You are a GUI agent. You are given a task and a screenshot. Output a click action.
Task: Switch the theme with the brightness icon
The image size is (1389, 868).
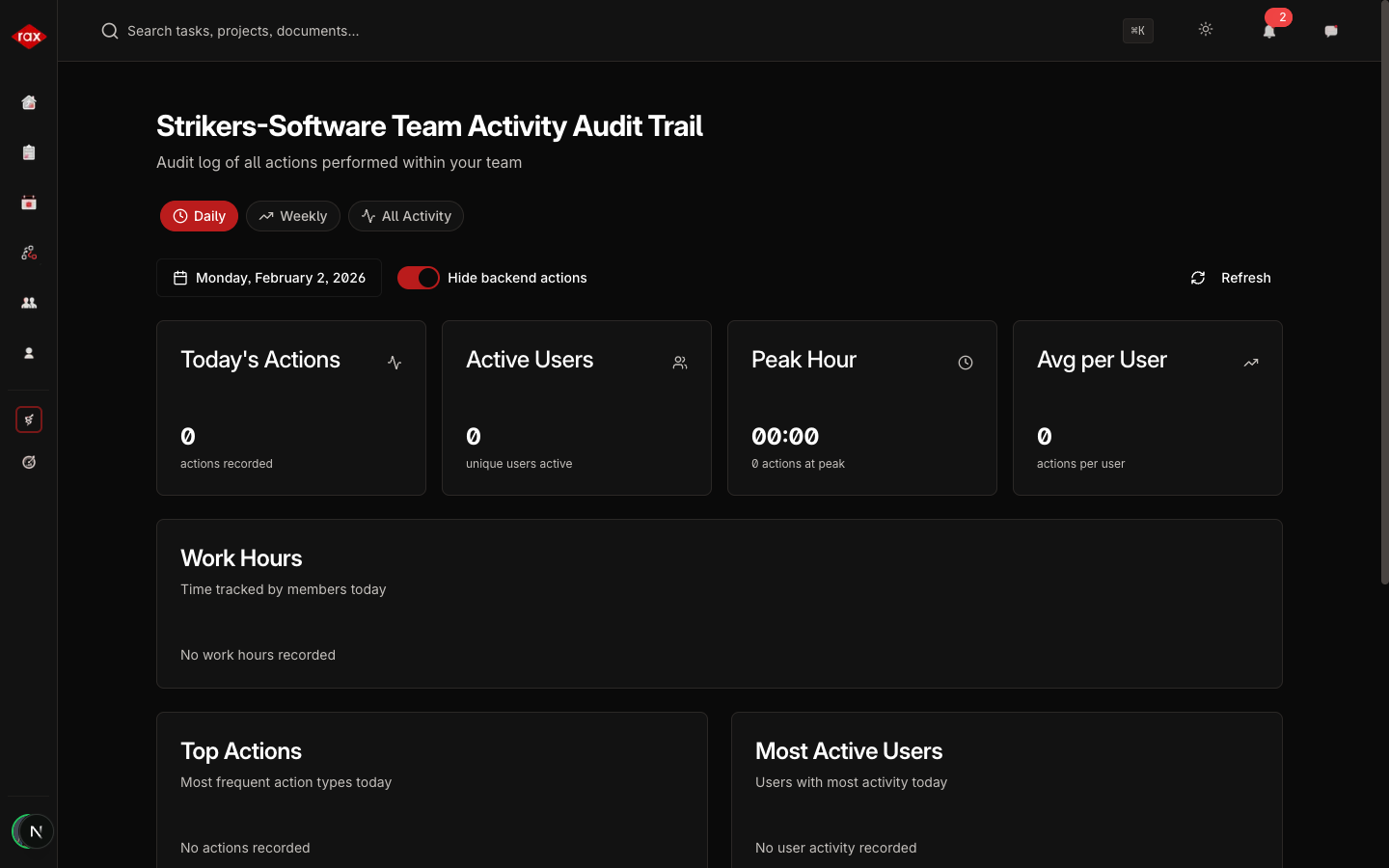(x=1206, y=30)
